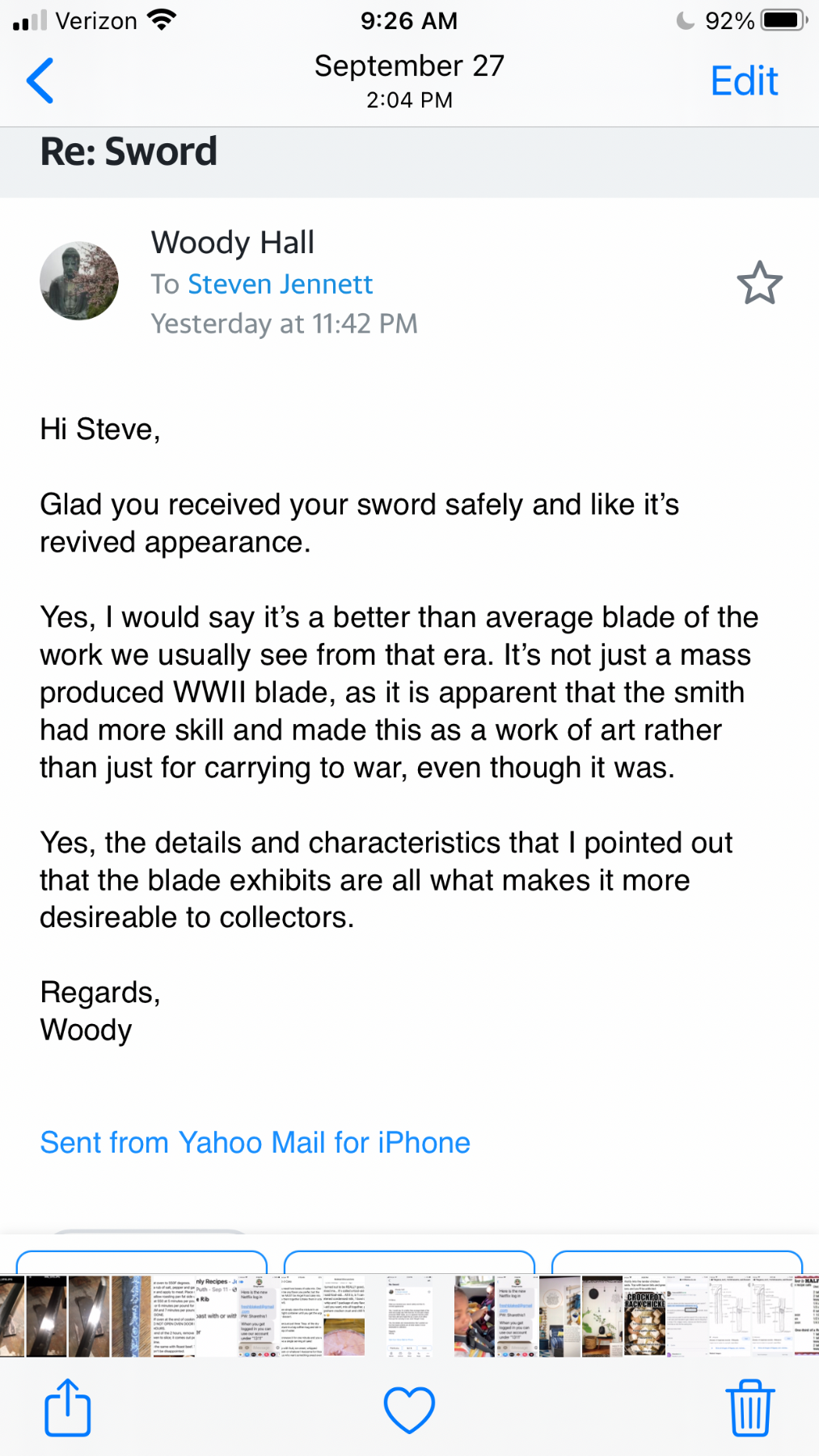The image size is (819, 1456).
Task: Tap the Edit button
Action: pos(744,81)
